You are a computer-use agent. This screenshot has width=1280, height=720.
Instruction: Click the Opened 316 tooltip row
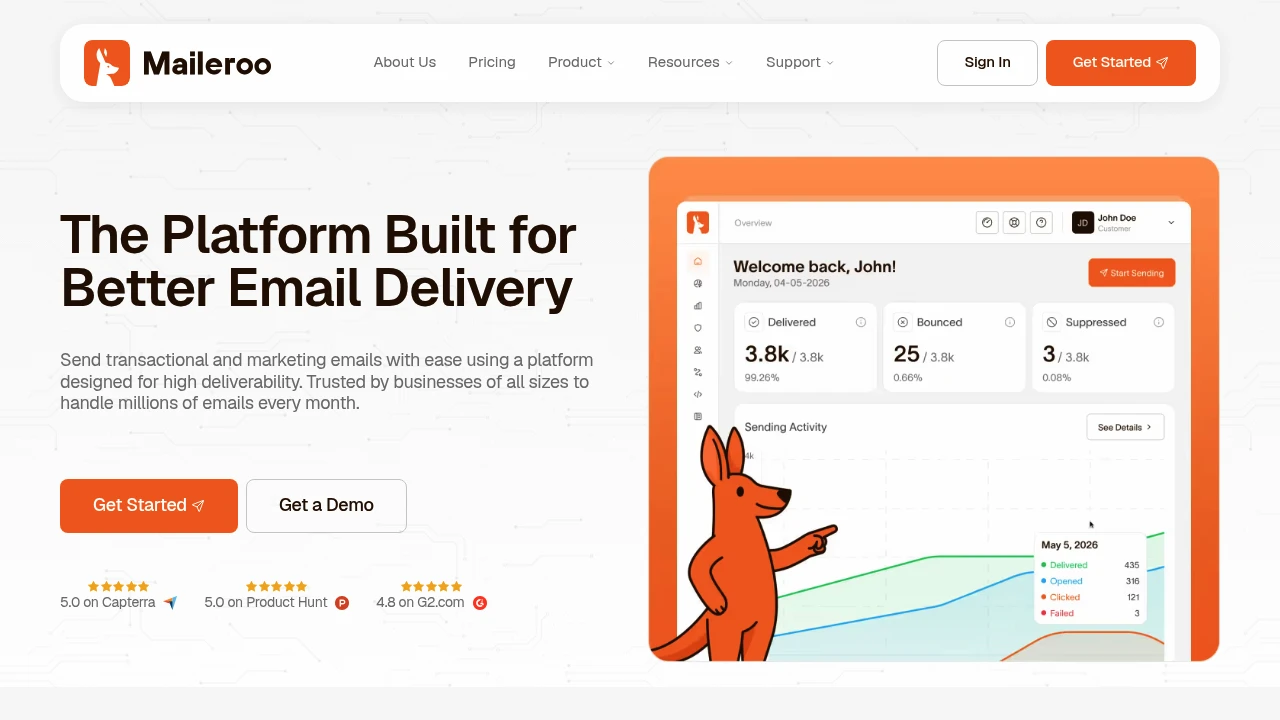pos(1090,581)
